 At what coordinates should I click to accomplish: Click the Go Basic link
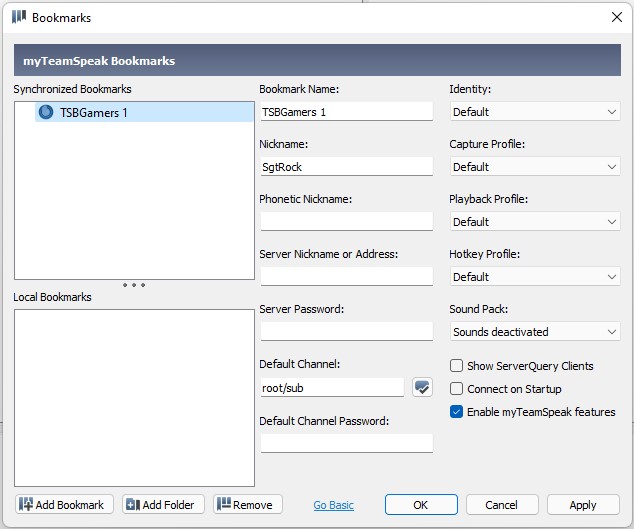(x=334, y=505)
